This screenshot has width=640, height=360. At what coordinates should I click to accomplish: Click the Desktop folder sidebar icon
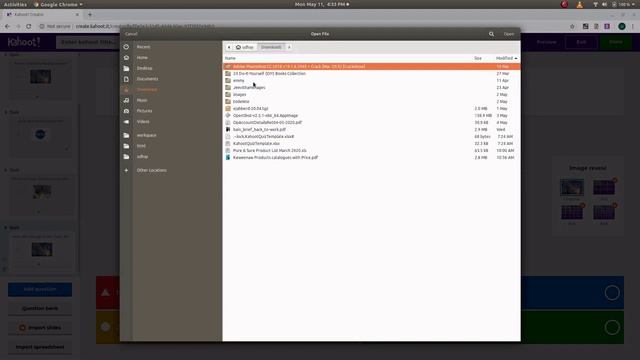[x=126, y=68]
